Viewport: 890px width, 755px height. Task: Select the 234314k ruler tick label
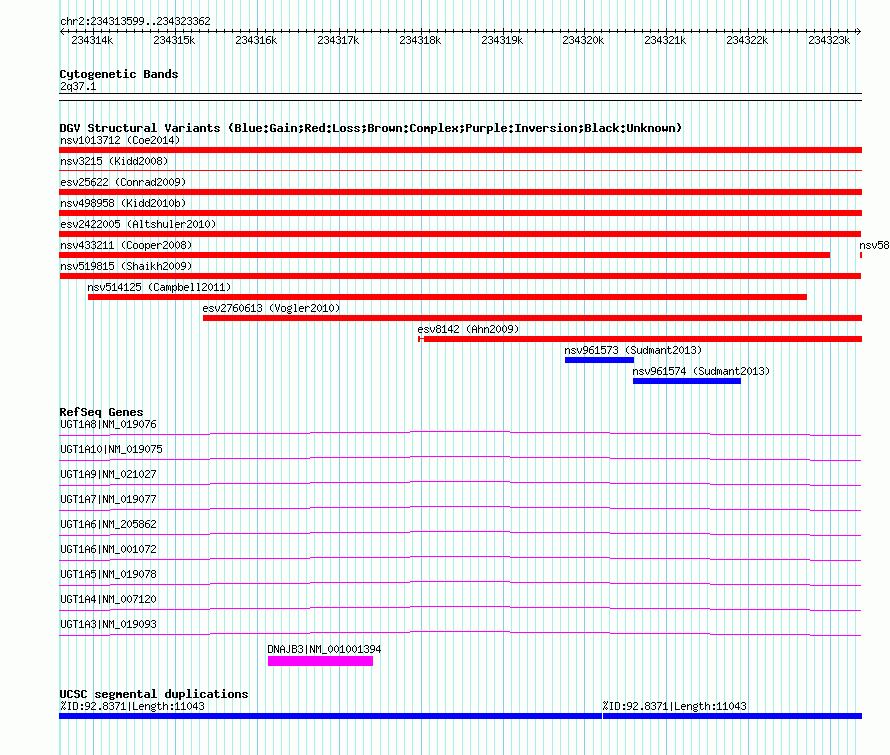(92, 40)
